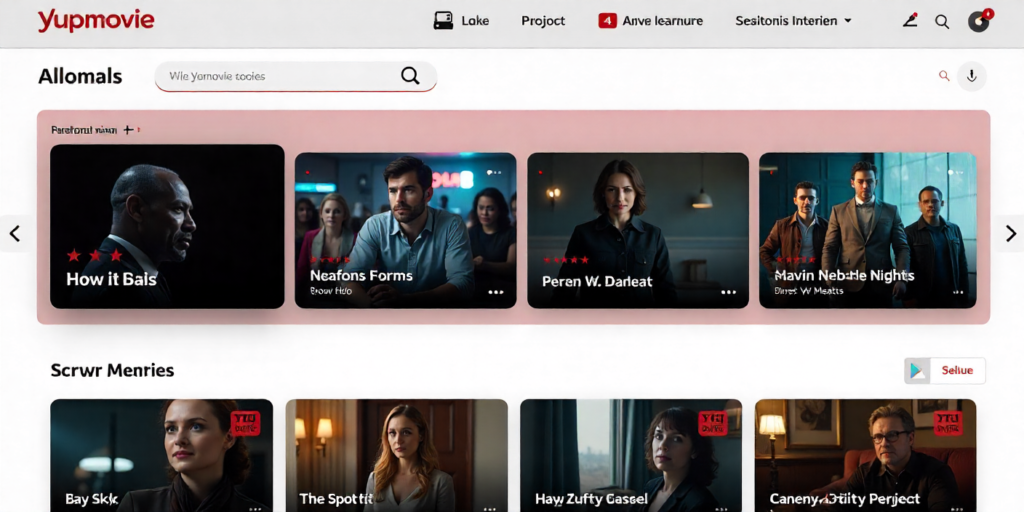Open the Bay Skk movie thumbnail
1024x512 pixels.
(161, 455)
